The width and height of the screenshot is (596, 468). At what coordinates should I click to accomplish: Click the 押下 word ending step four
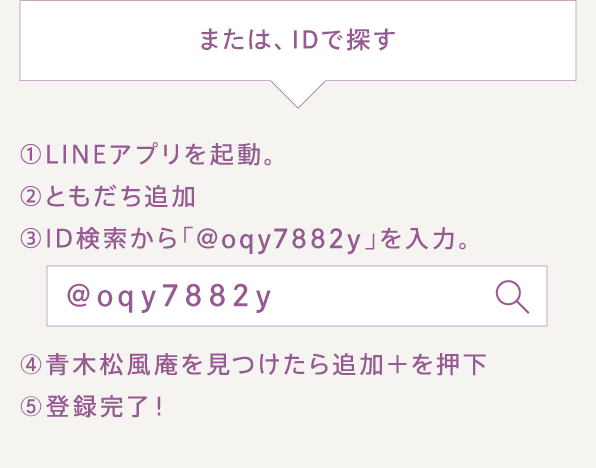[461, 365]
